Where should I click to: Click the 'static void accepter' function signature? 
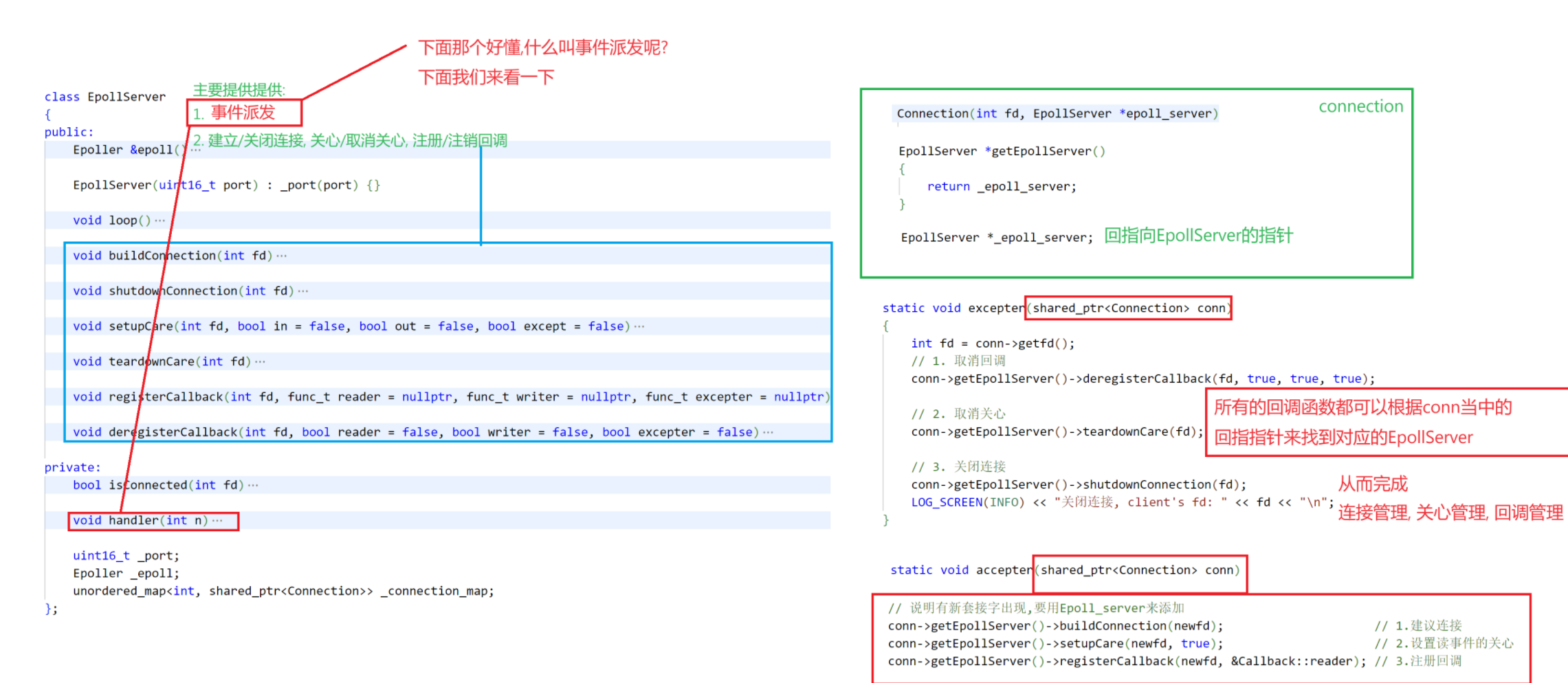pyautogui.click(x=1065, y=570)
